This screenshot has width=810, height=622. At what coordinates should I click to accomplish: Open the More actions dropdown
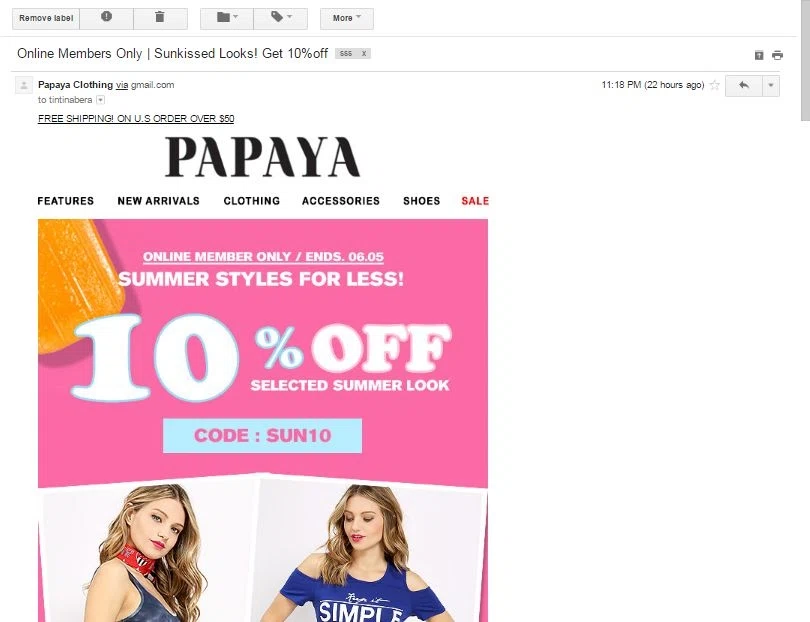pos(347,19)
